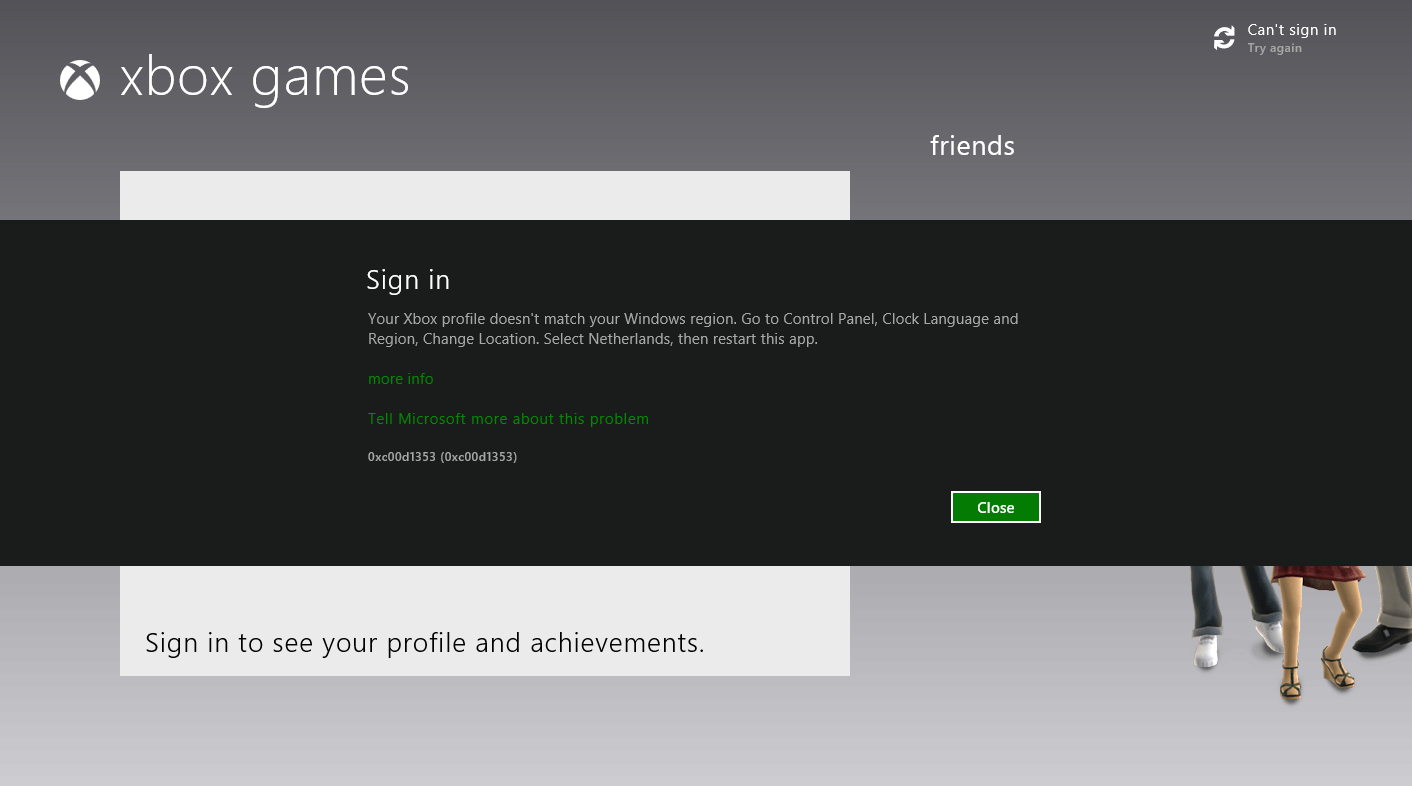Click the region mismatch message text
Screen dimensions: 1412x786
pyautogui.click(x=693, y=329)
